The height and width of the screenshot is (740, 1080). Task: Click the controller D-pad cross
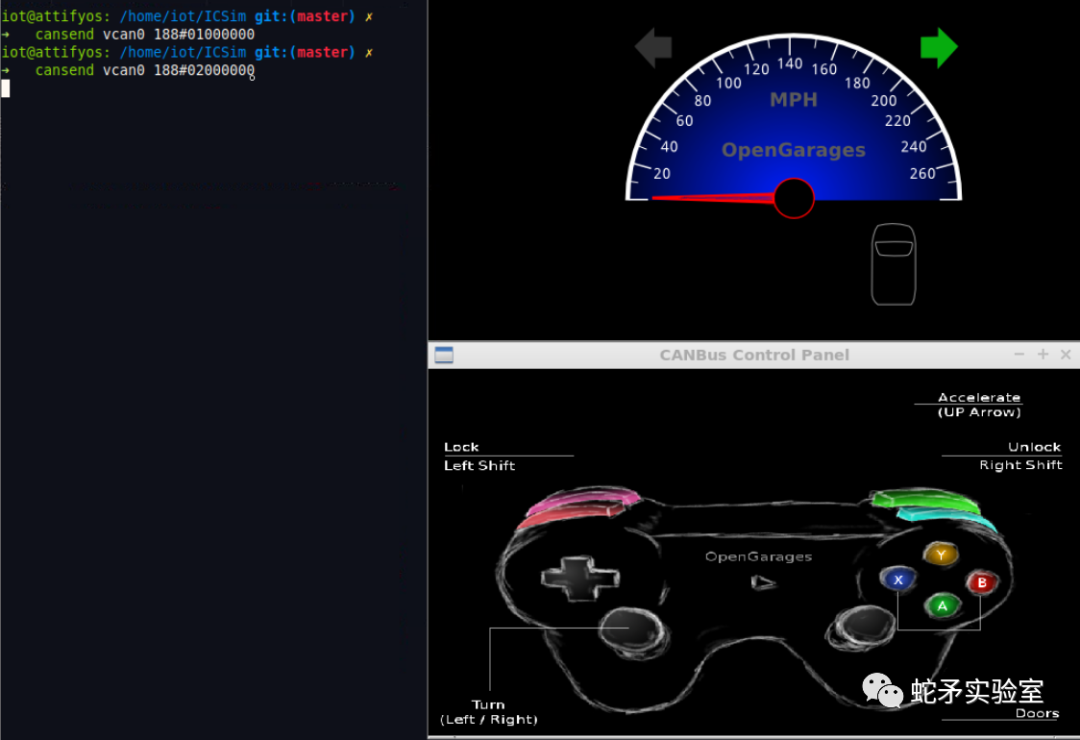580,578
